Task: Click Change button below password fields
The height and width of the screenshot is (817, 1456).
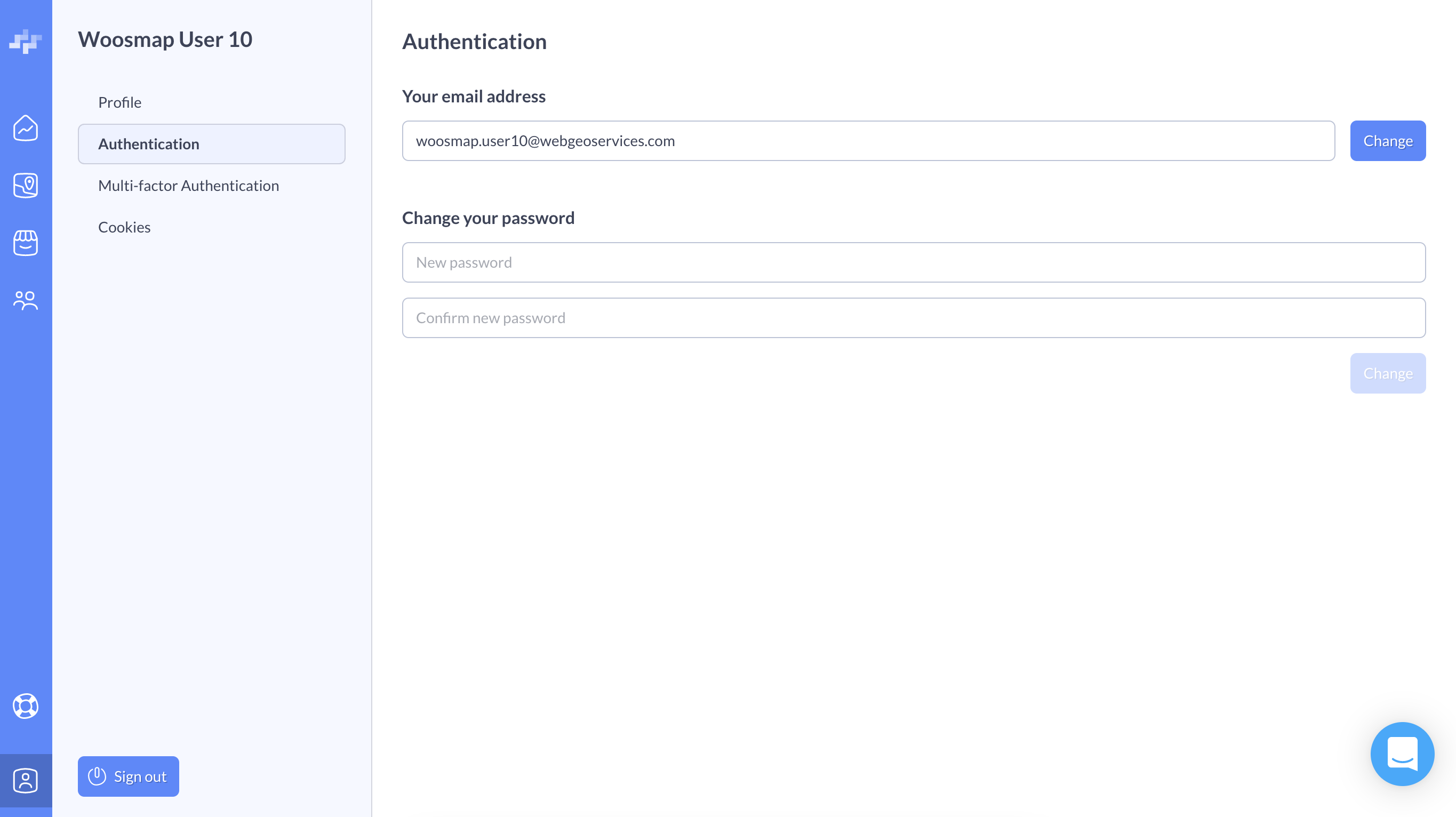Action: 1387,373
